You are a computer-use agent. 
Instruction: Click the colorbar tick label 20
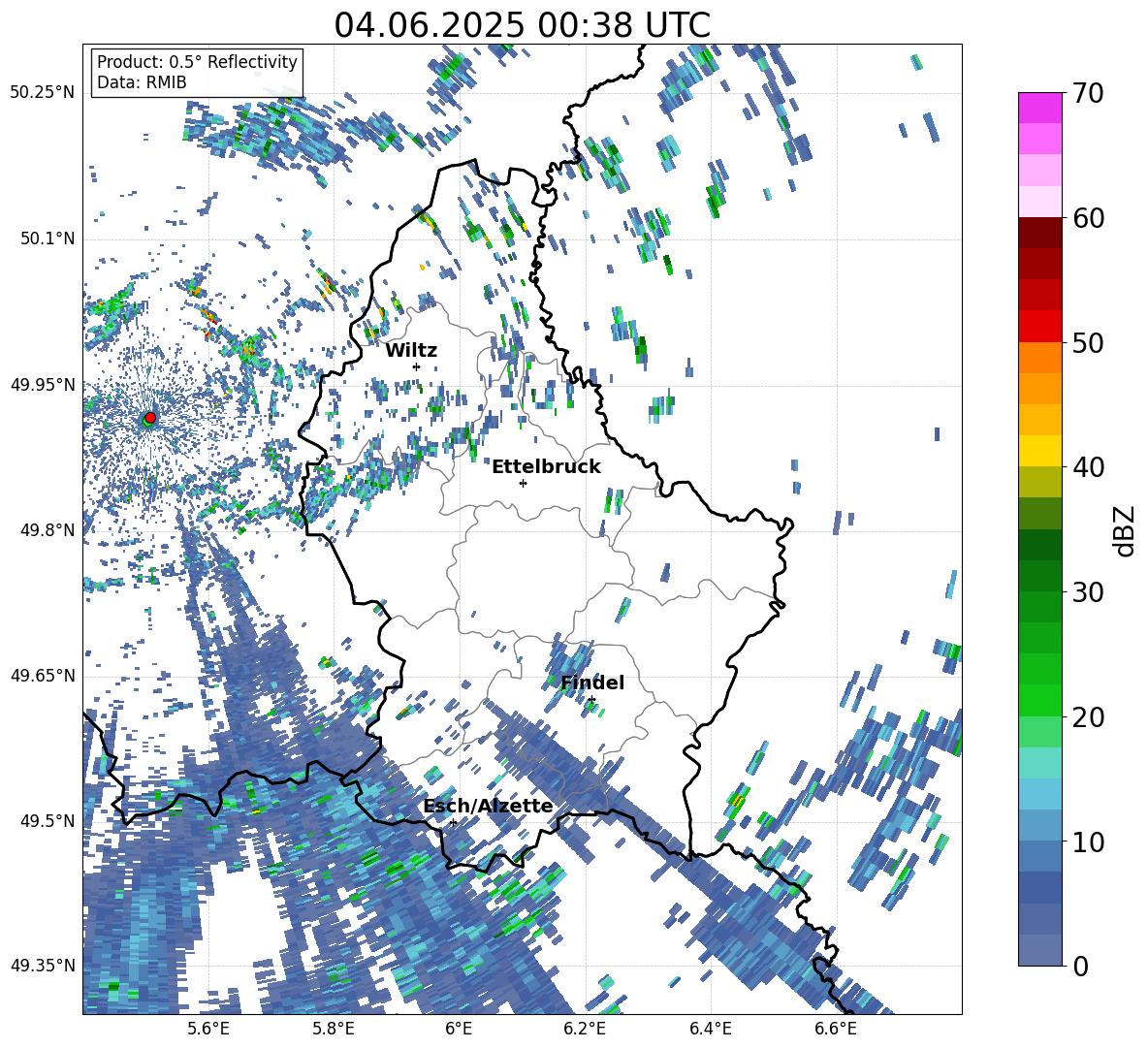coord(1088,717)
